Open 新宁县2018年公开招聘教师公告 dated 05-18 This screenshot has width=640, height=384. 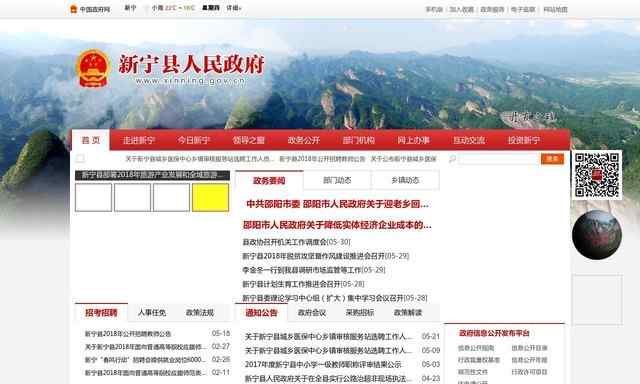128,334
